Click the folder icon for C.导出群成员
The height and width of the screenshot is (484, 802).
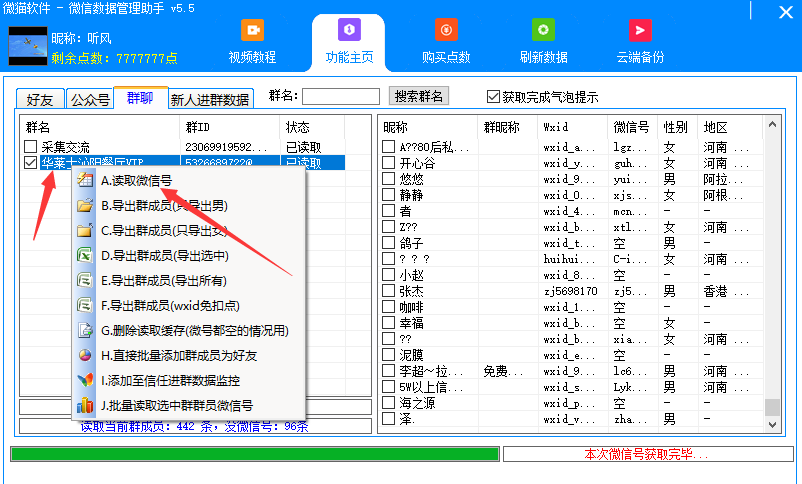click(85, 230)
